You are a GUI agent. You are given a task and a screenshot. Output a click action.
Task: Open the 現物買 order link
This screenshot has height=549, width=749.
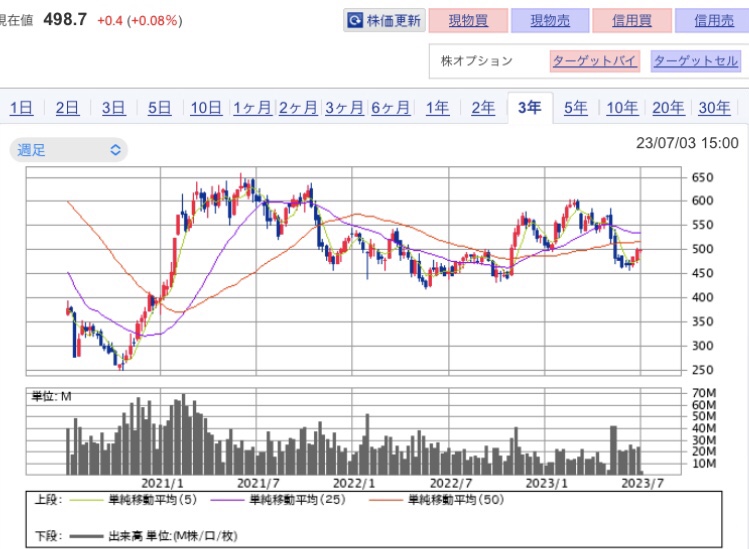(x=468, y=21)
